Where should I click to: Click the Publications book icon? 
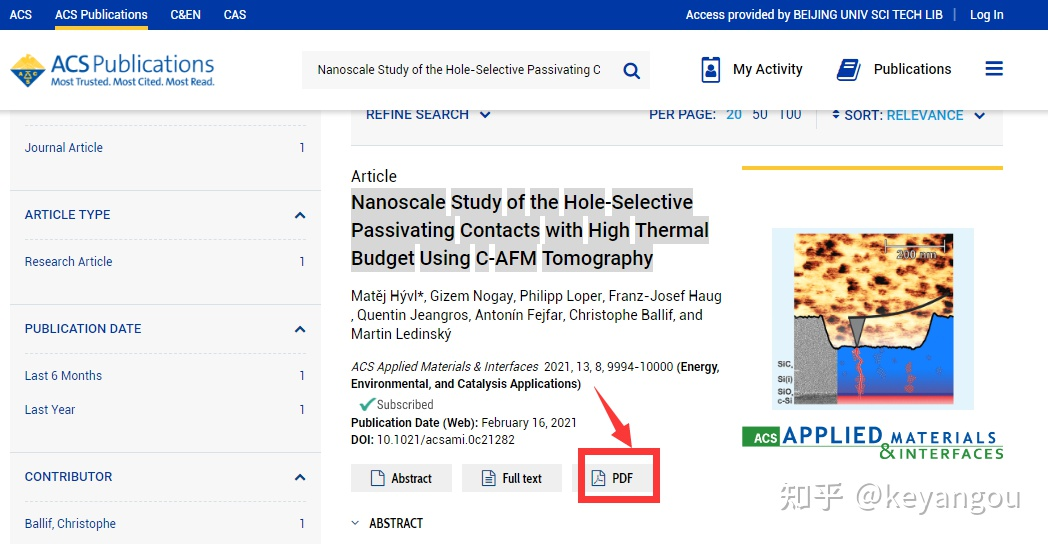point(849,69)
